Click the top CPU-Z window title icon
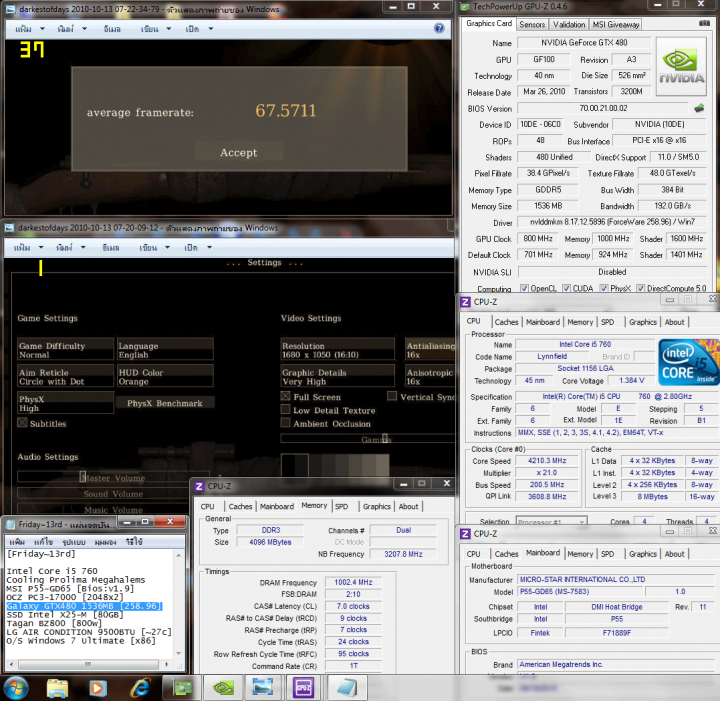The width and height of the screenshot is (720, 701). pos(465,302)
